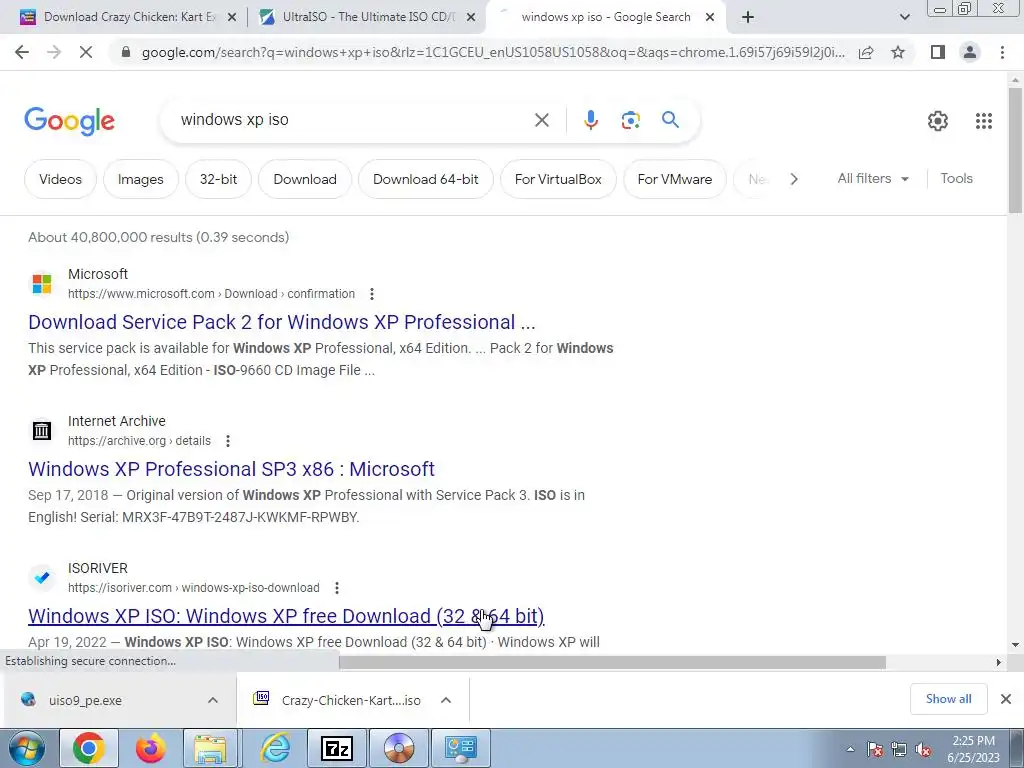Clear the search box with X
This screenshot has width=1024, height=768.
click(x=541, y=120)
